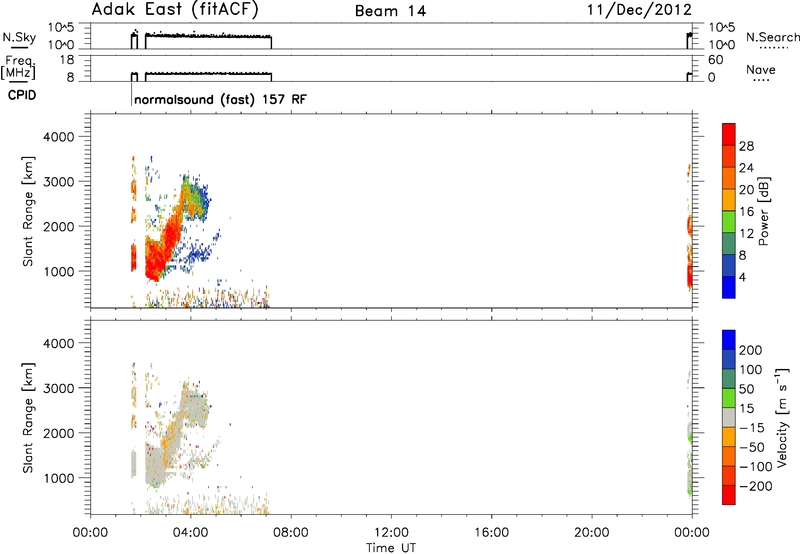Click the red swatch on Power colorbar
The height and width of the screenshot is (554, 800).
click(729, 134)
